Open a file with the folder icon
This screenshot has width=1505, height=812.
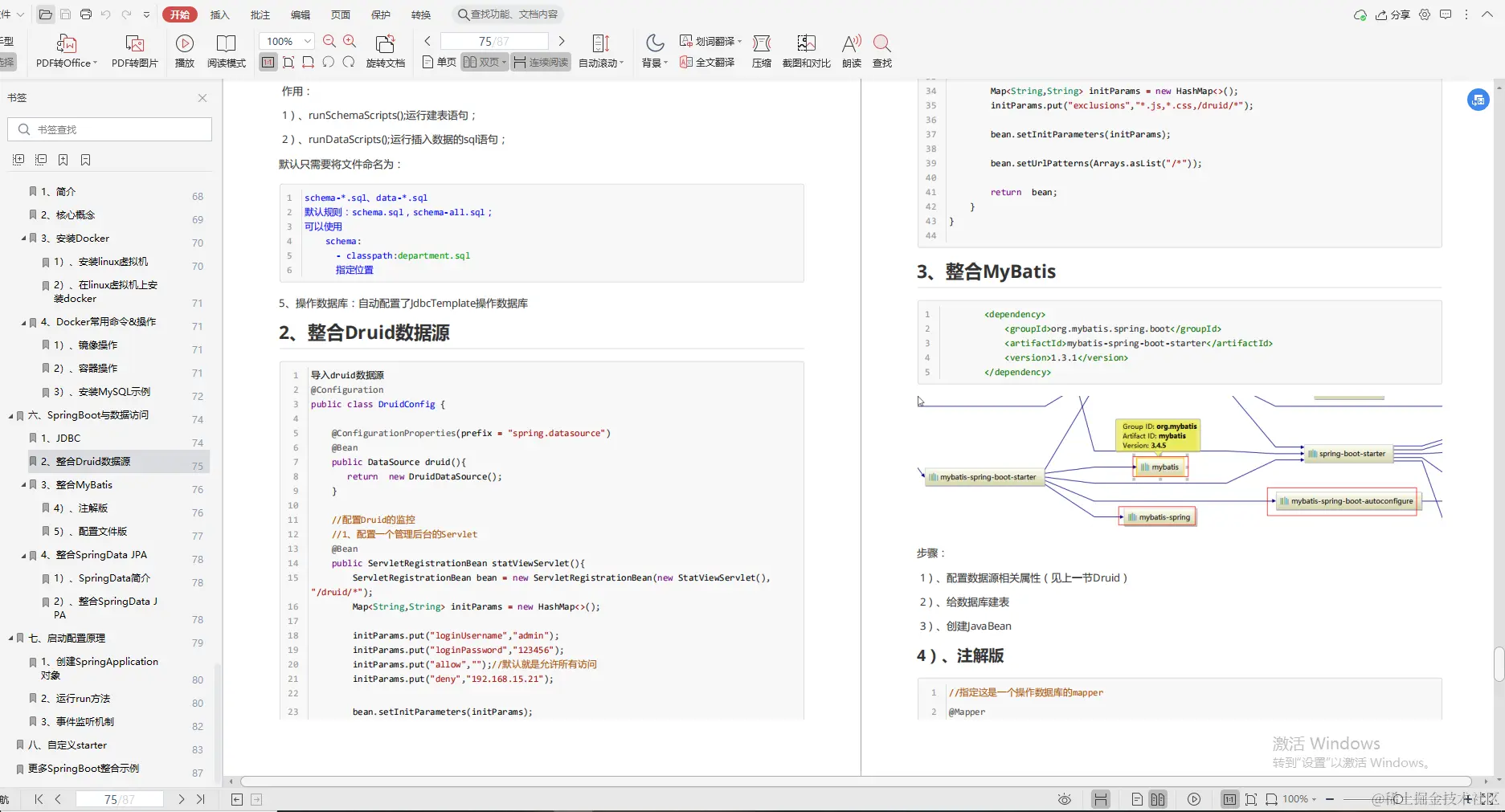(46, 14)
